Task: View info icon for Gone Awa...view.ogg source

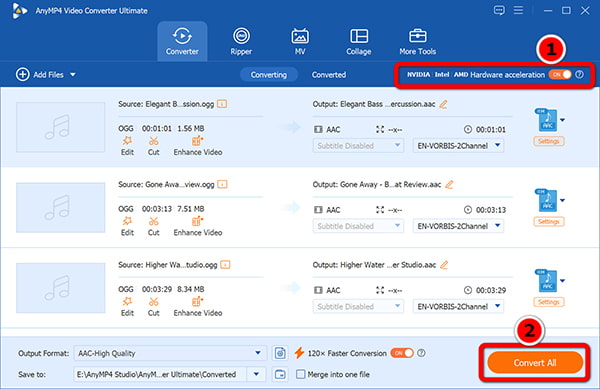Action: 222,184
